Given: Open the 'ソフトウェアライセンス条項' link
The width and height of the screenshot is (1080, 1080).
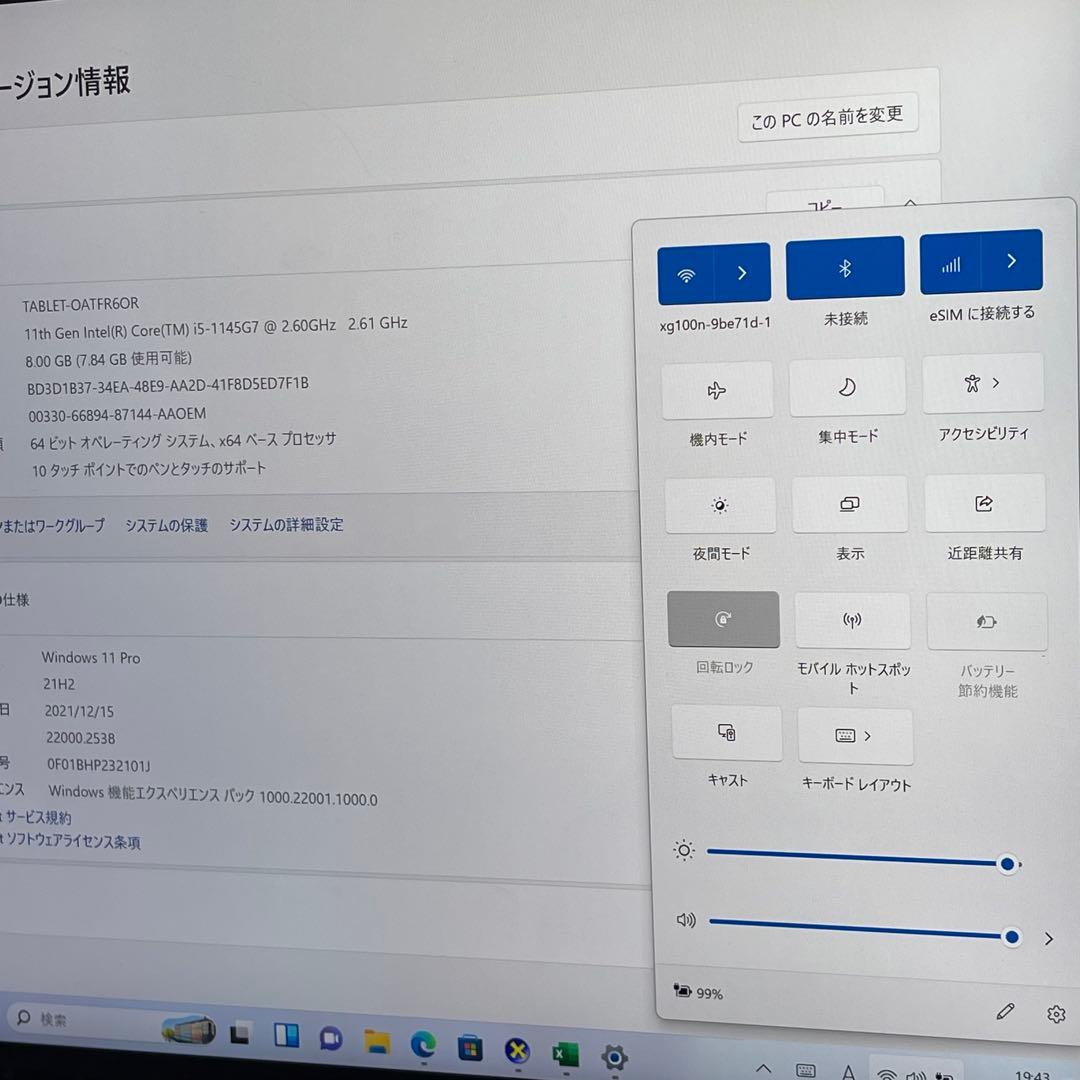Looking at the screenshot, I should pos(73,841).
